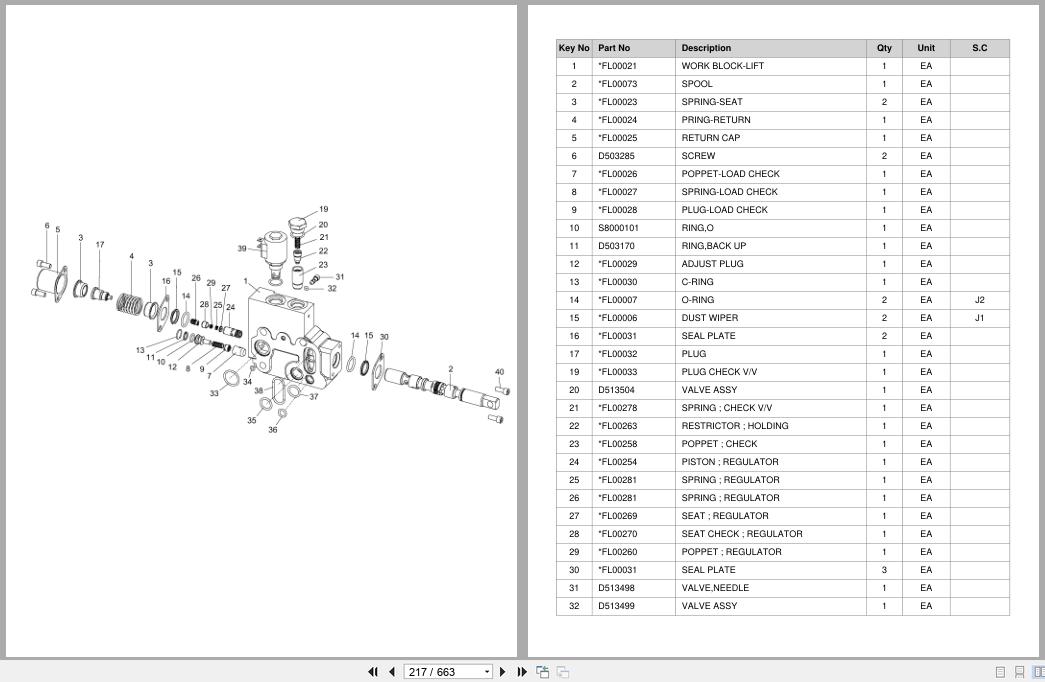Click part number D503285

coord(616,156)
